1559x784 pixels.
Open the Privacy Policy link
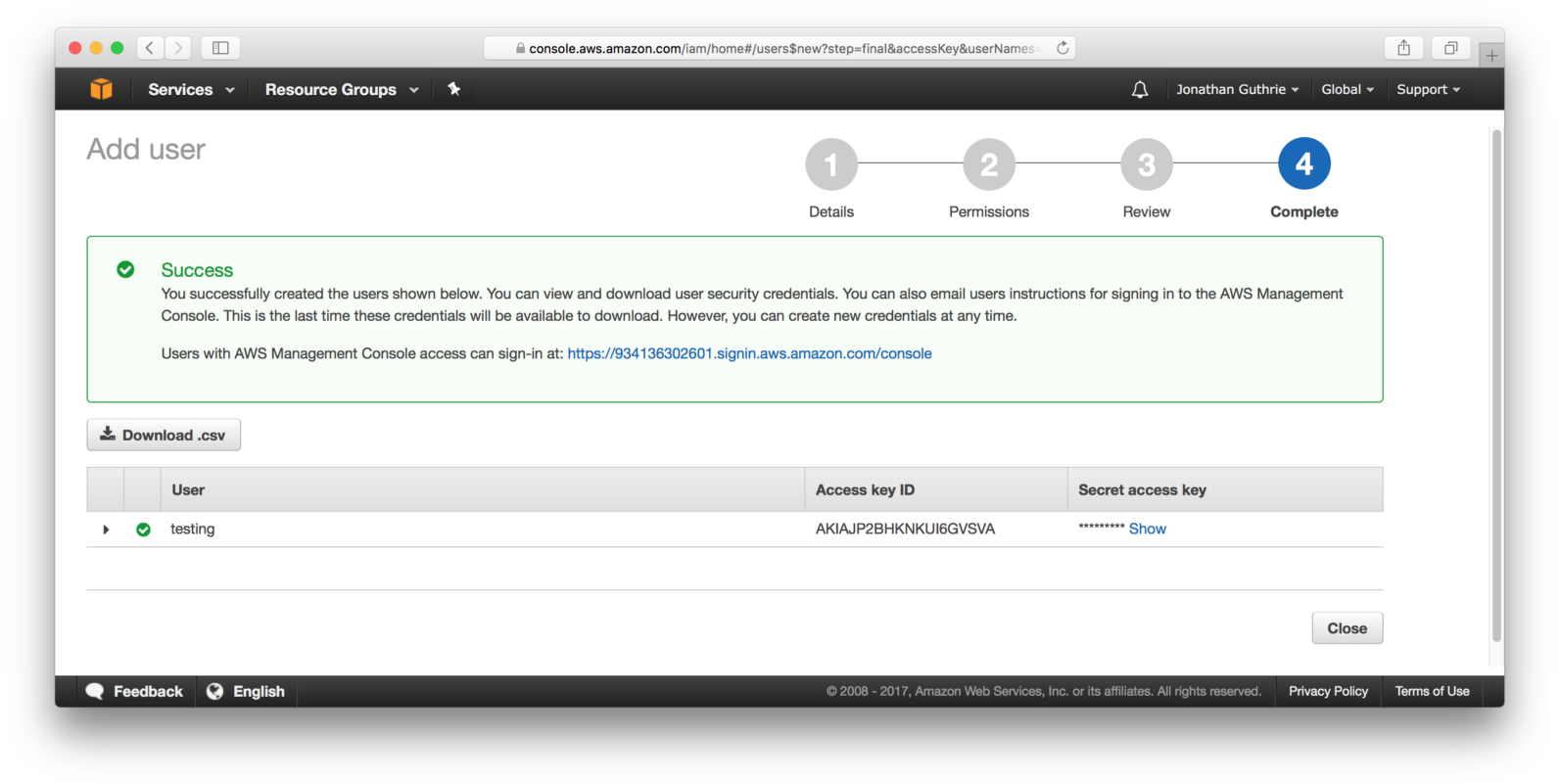pos(1328,691)
